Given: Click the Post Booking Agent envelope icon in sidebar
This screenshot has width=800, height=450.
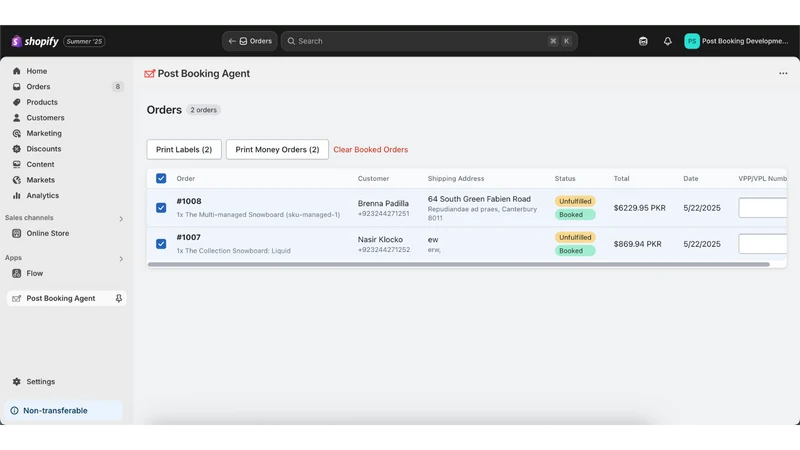Looking at the screenshot, I should [17, 298].
